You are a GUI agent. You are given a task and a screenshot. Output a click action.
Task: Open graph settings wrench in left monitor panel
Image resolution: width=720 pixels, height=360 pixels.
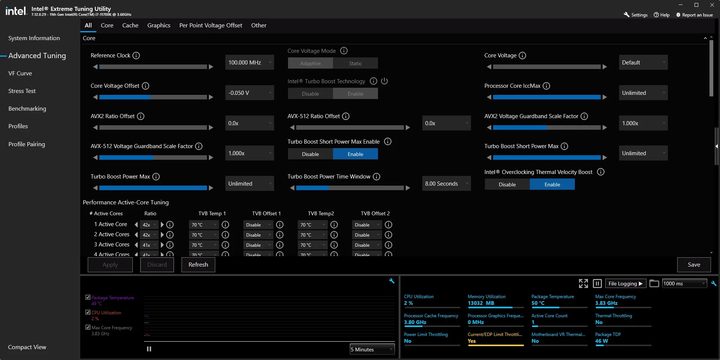tap(392, 281)
